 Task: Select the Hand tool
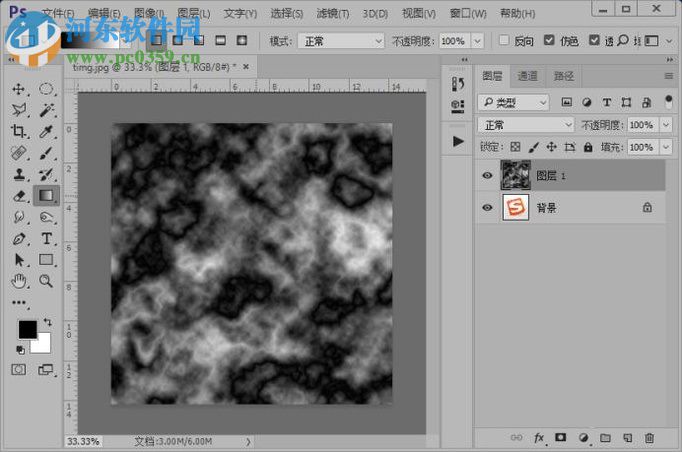pos(18,281)
